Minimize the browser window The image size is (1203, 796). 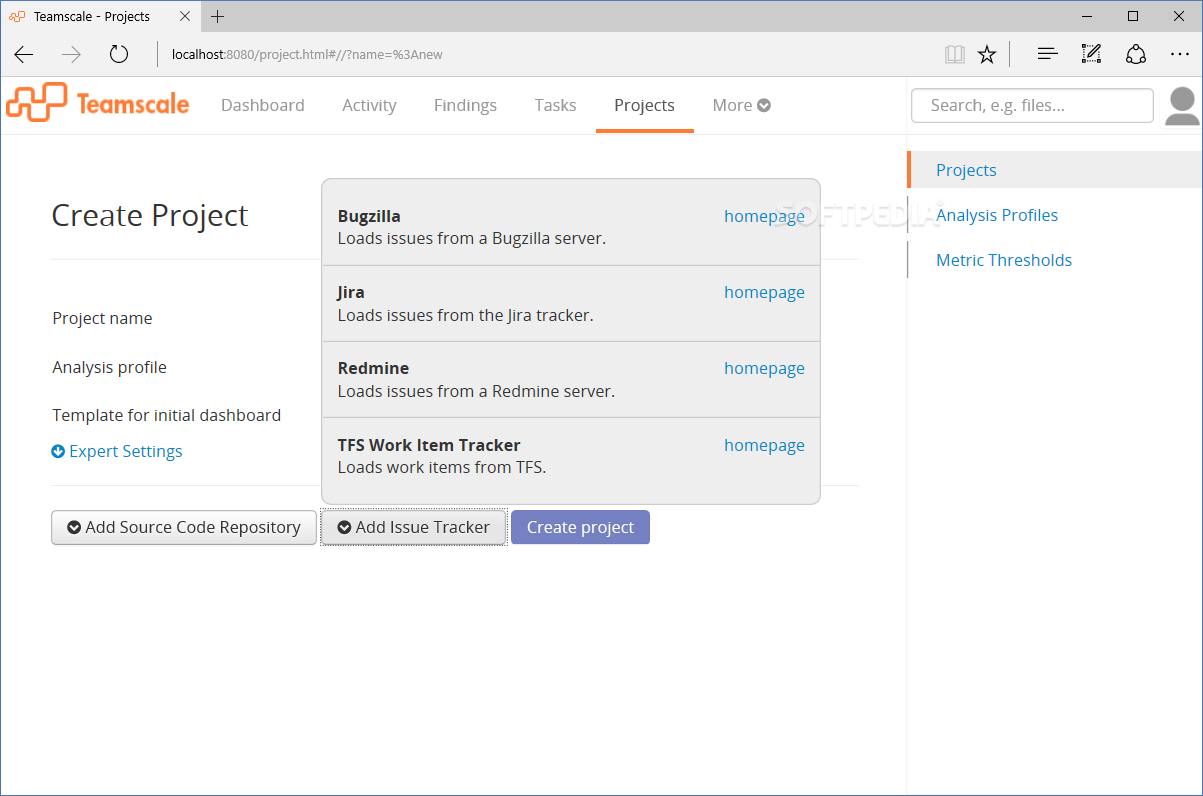[1086, 16]
